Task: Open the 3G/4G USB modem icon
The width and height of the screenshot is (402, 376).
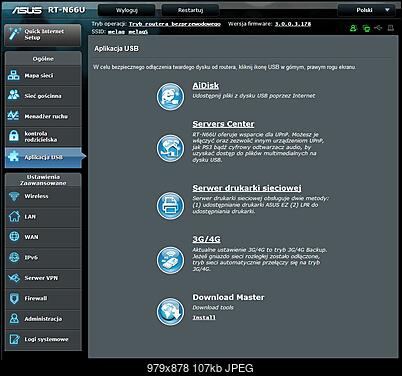Action: click(x=170, y=260)
